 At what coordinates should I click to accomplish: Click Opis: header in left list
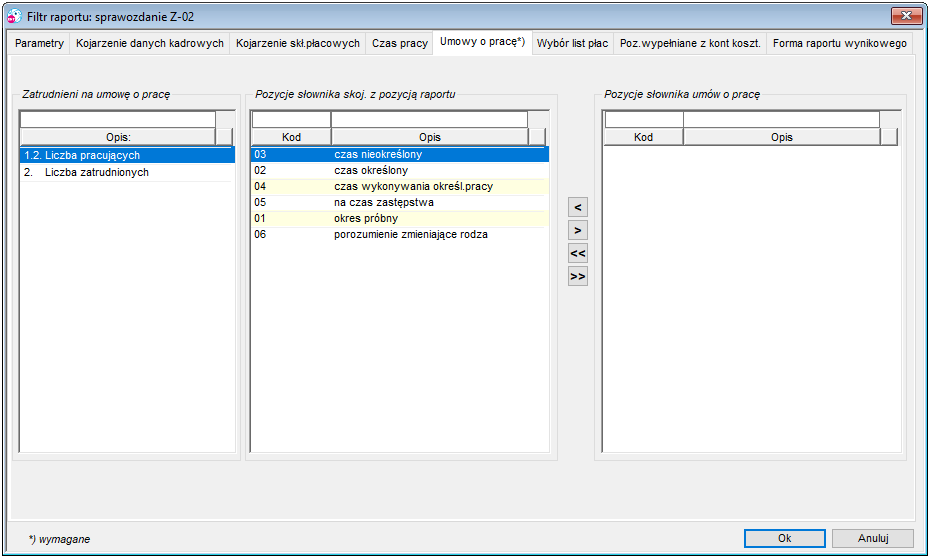[x=118, y=137]
